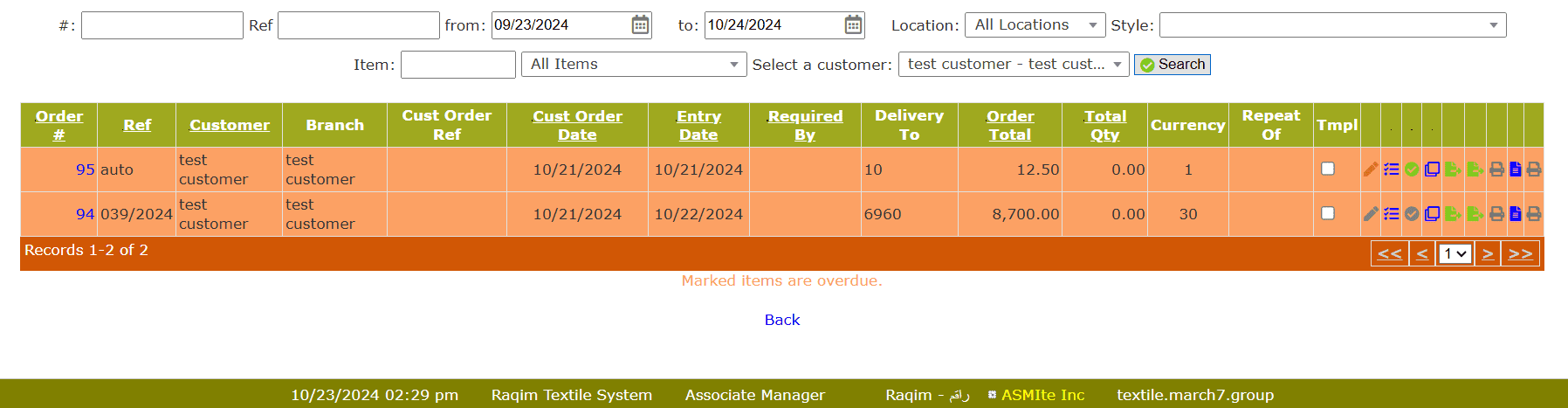
Task: Click the Ref input field
Action: 358,25
